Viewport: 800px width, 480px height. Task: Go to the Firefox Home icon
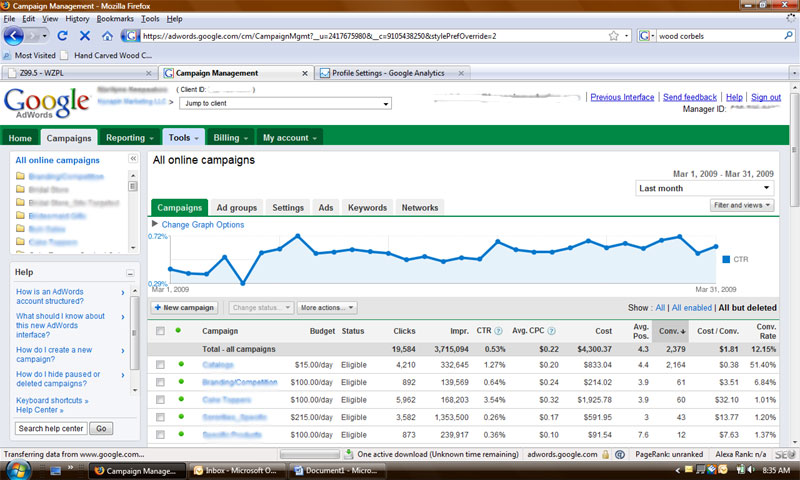(107, 36)
